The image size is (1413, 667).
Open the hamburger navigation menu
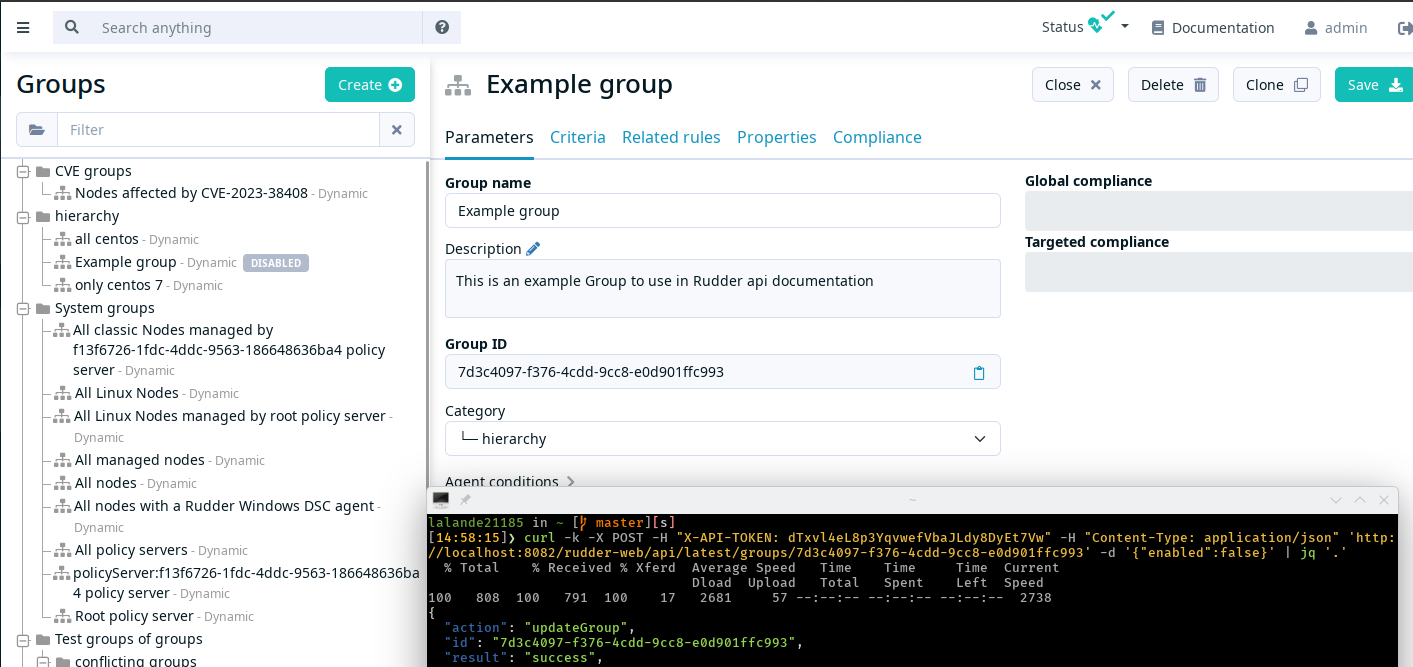(x=23, y=28)
